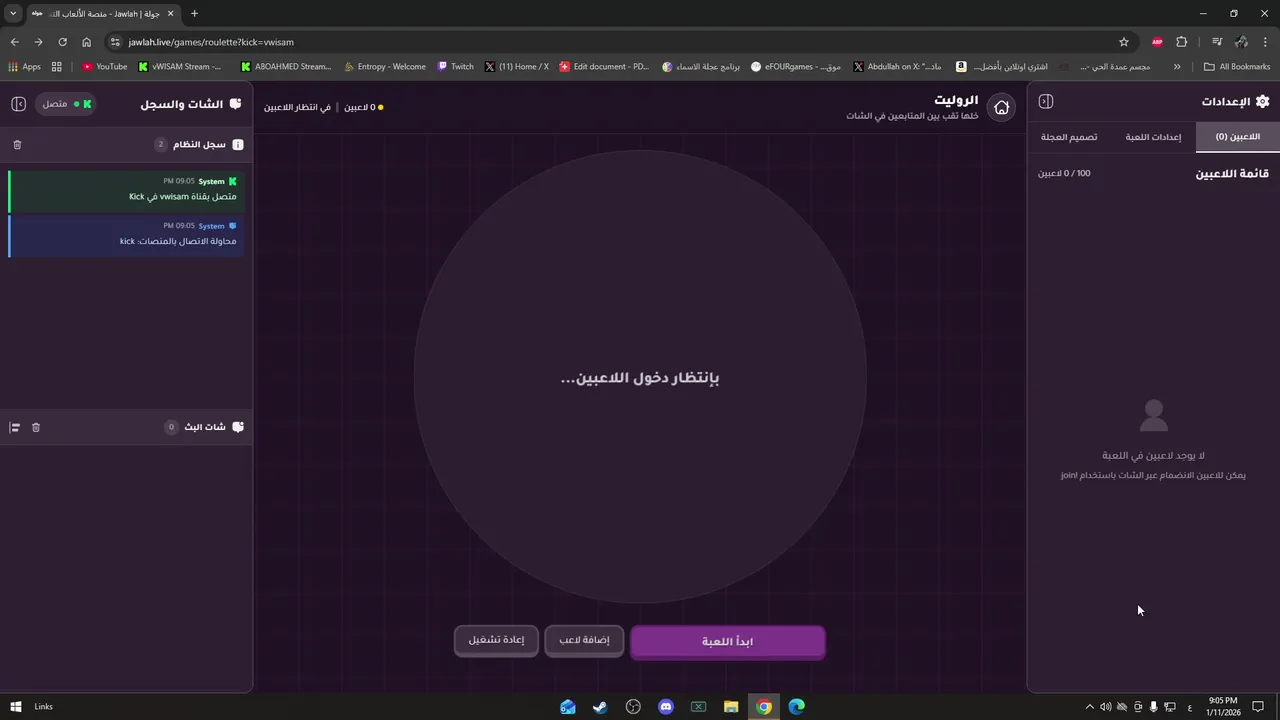1280x720 pixels.
Task: Clear the سجل النظام log with trash icon
Action: tap(17, 144)
